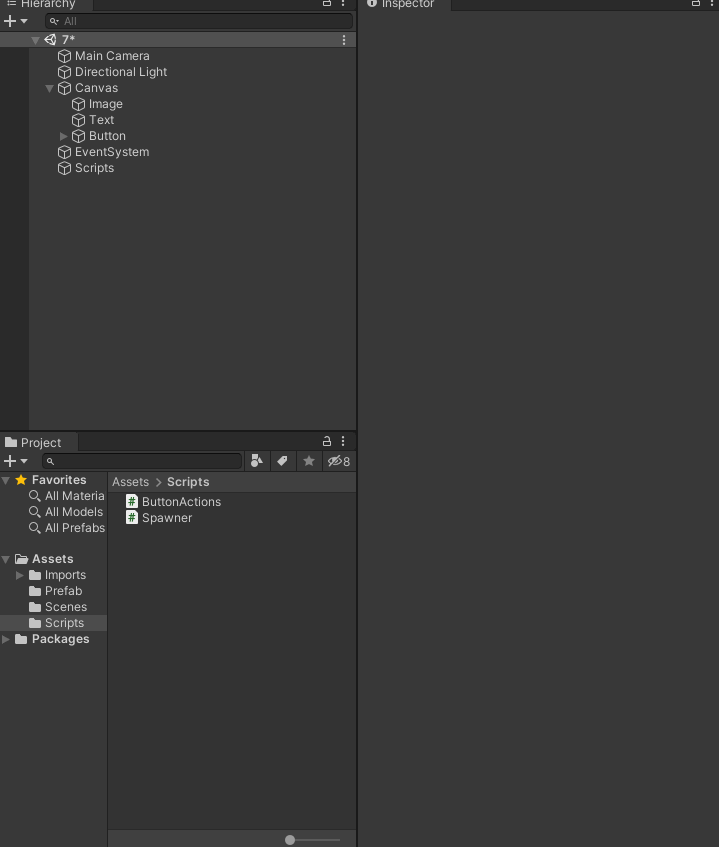The width and height of the screenshot is (719, 847).
Task: Click the Main Camera cube icon
Action: pos(64,56)
